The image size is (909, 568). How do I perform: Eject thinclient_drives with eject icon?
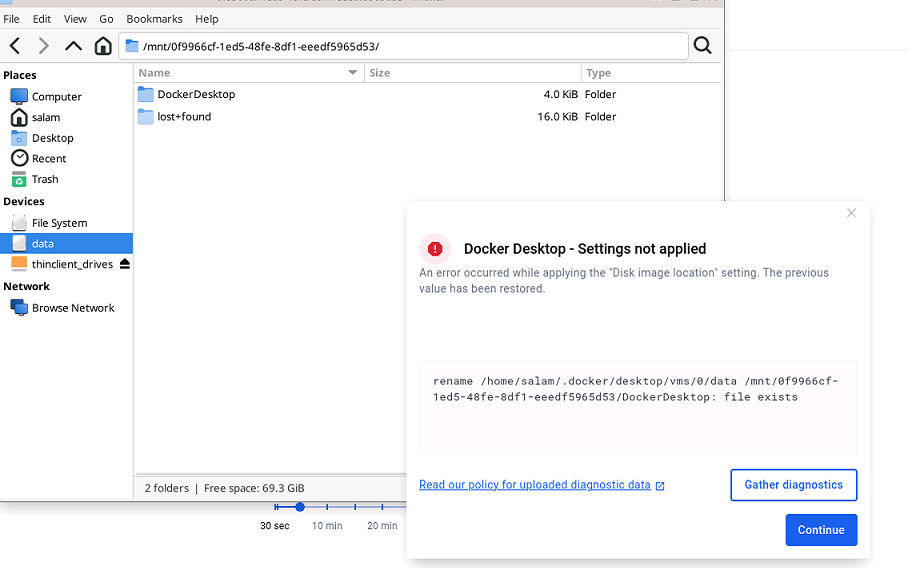click(125, 264)
